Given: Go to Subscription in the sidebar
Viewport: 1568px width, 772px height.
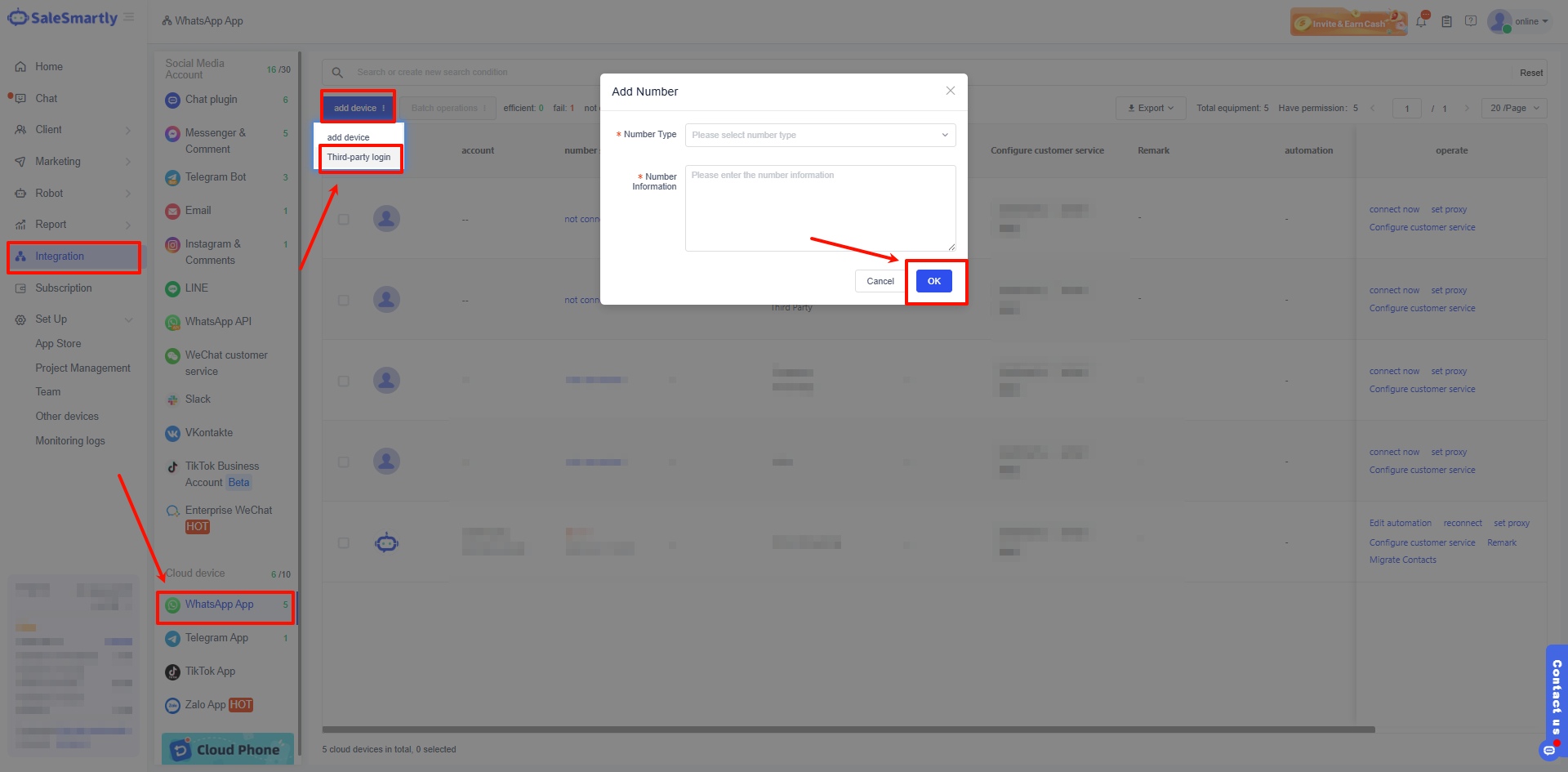Looking at the screenshot, I should [64, 288].
